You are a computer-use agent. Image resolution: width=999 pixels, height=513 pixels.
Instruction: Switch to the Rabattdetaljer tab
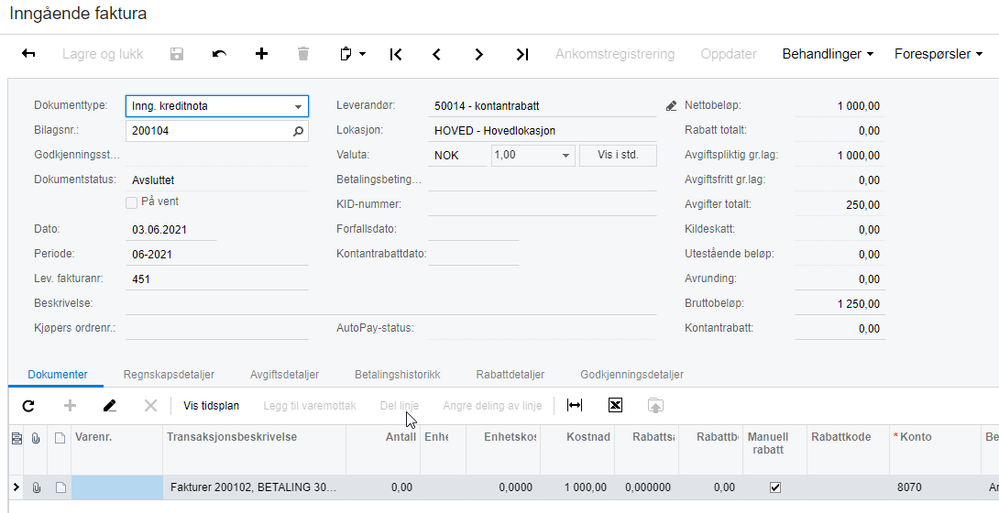click(x=510, y=374)
